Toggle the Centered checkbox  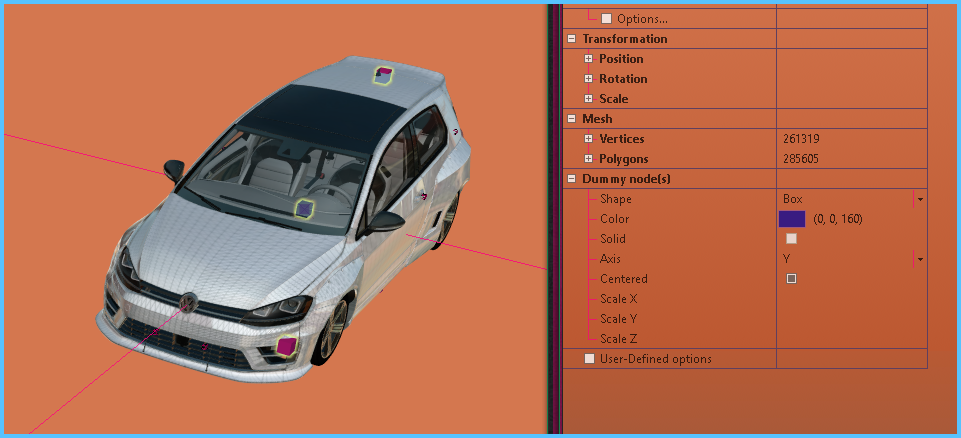click(791, 279)
